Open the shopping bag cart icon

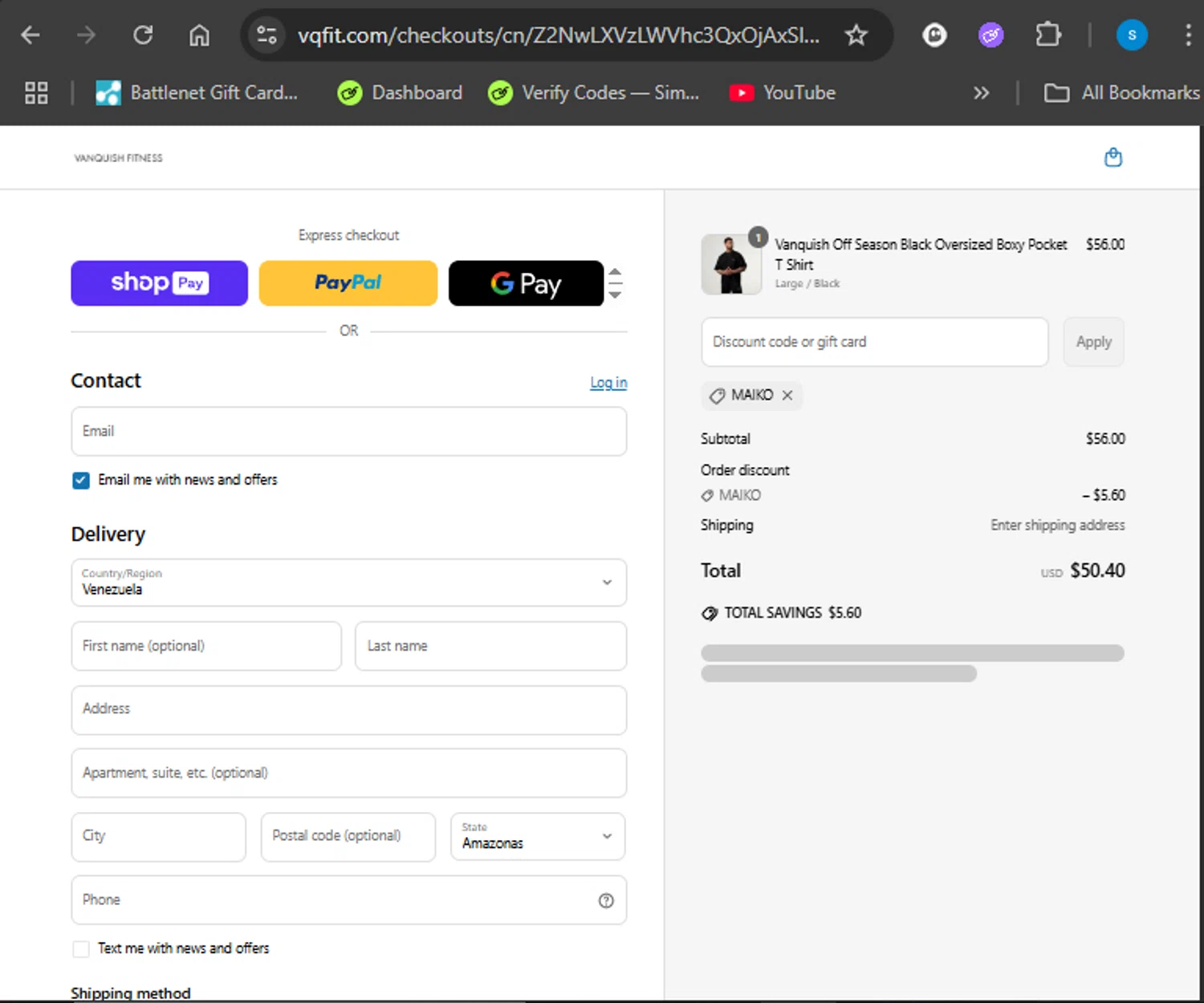point(1113,157)
